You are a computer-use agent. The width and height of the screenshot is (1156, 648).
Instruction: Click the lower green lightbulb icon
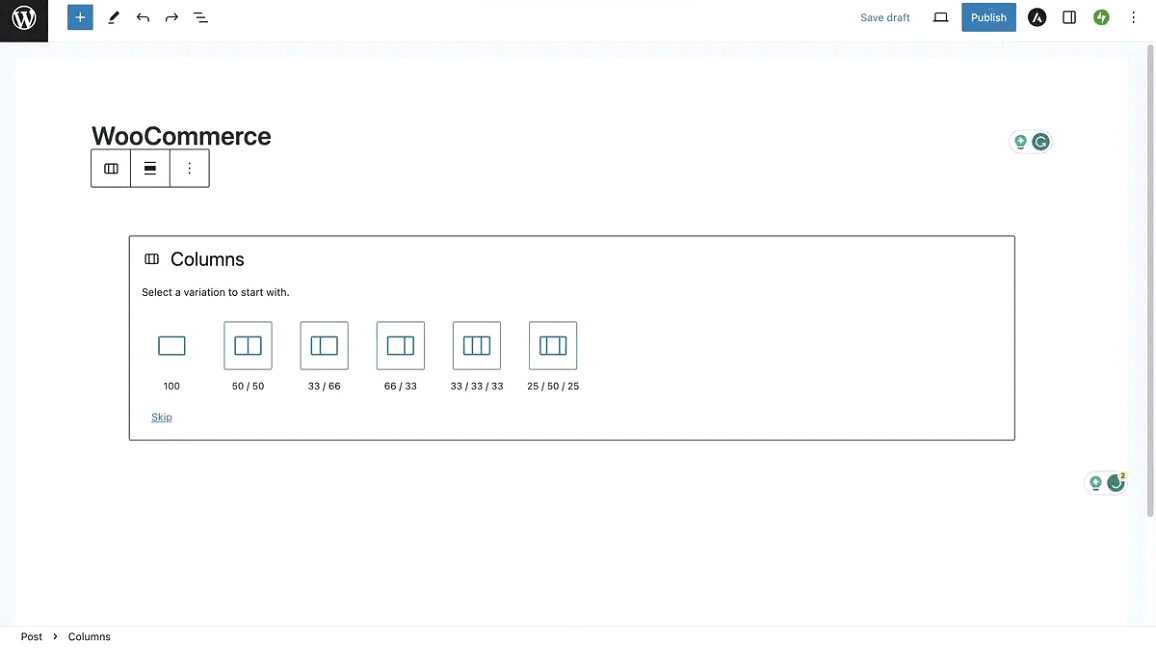(1096, 483)
